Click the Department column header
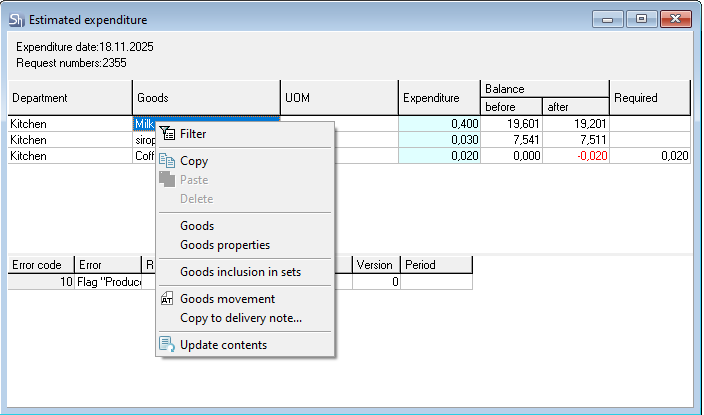 70,98
